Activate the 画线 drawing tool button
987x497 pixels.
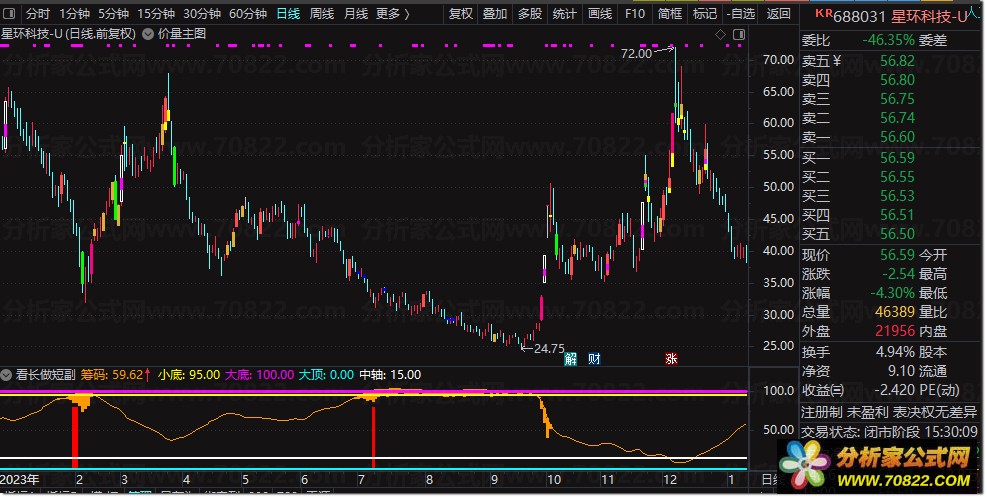(x=599, y=13)
